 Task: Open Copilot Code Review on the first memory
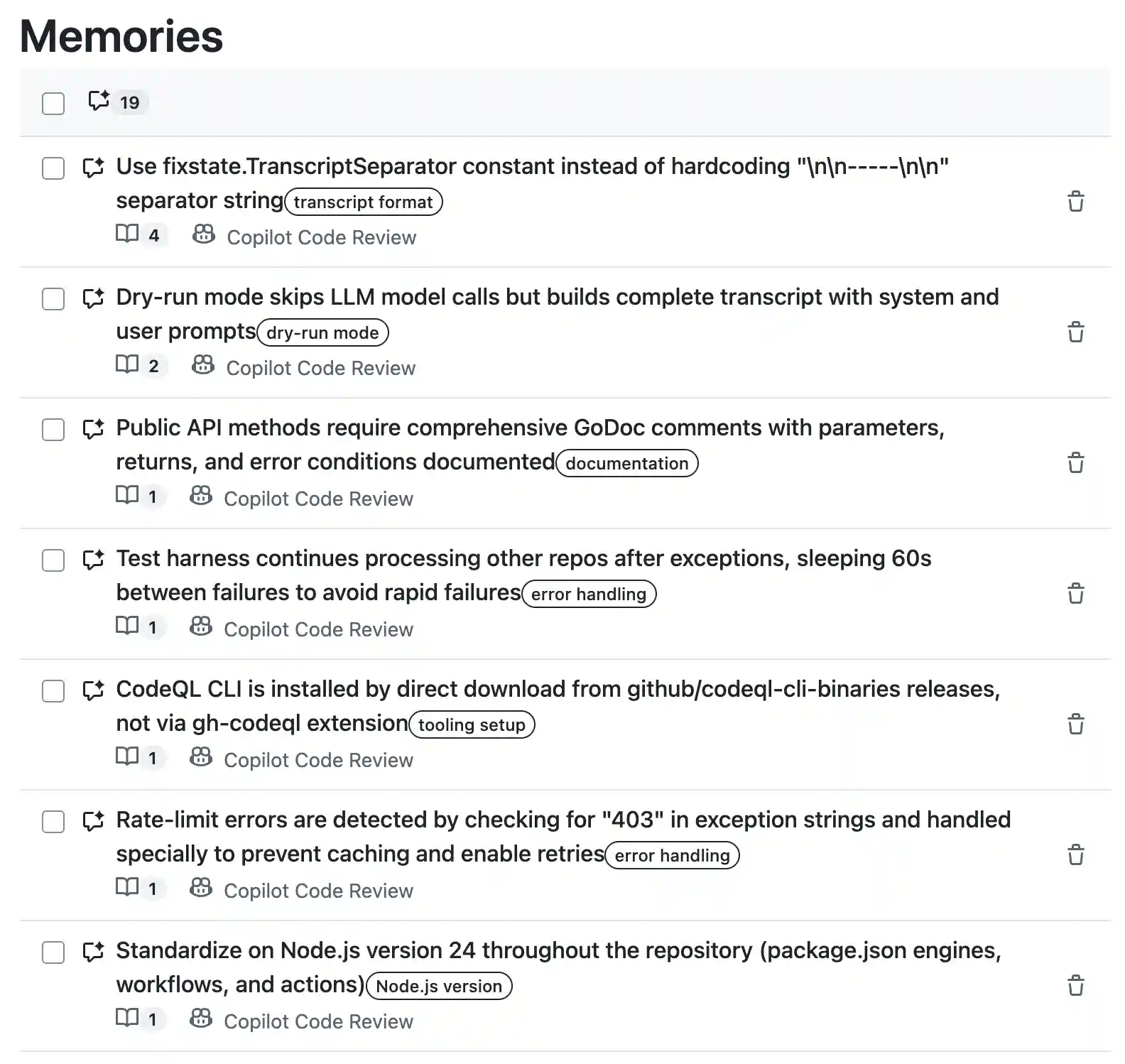(321, 237)
